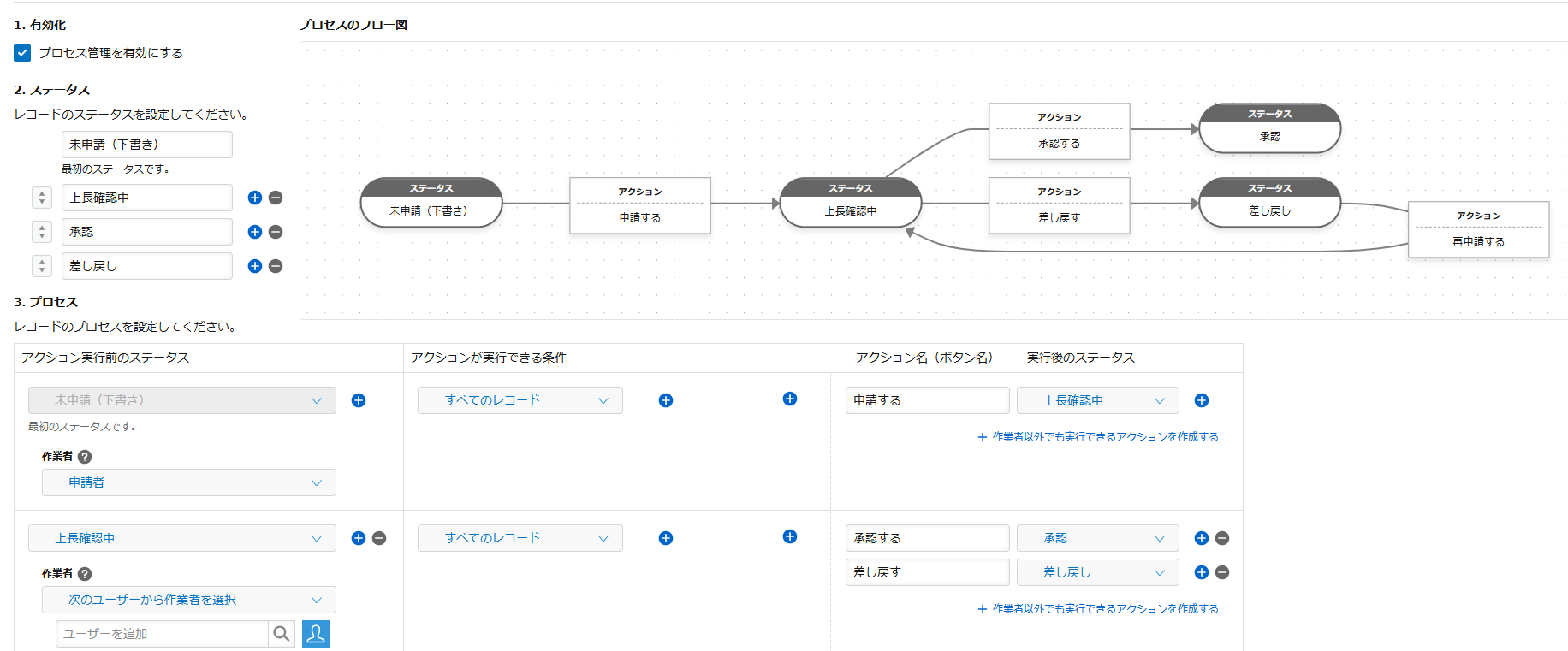Click help icon next to first 作業者
This screenshot has height=651, width=1568.
point(85,457)
